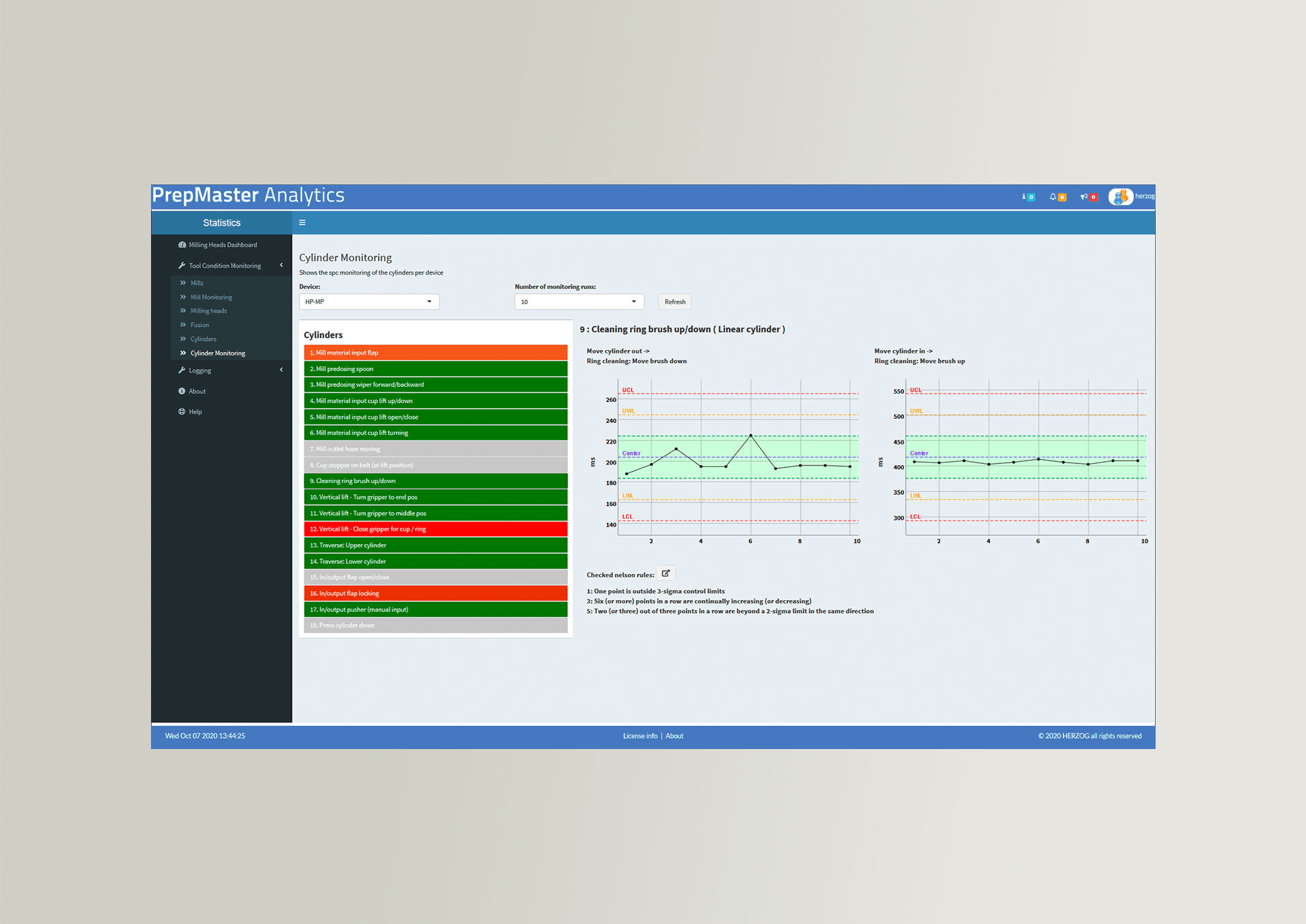Select cylinder 11 Turn gripper to middle pos
Screen dimensions: 1306x924
pos(435,513)
